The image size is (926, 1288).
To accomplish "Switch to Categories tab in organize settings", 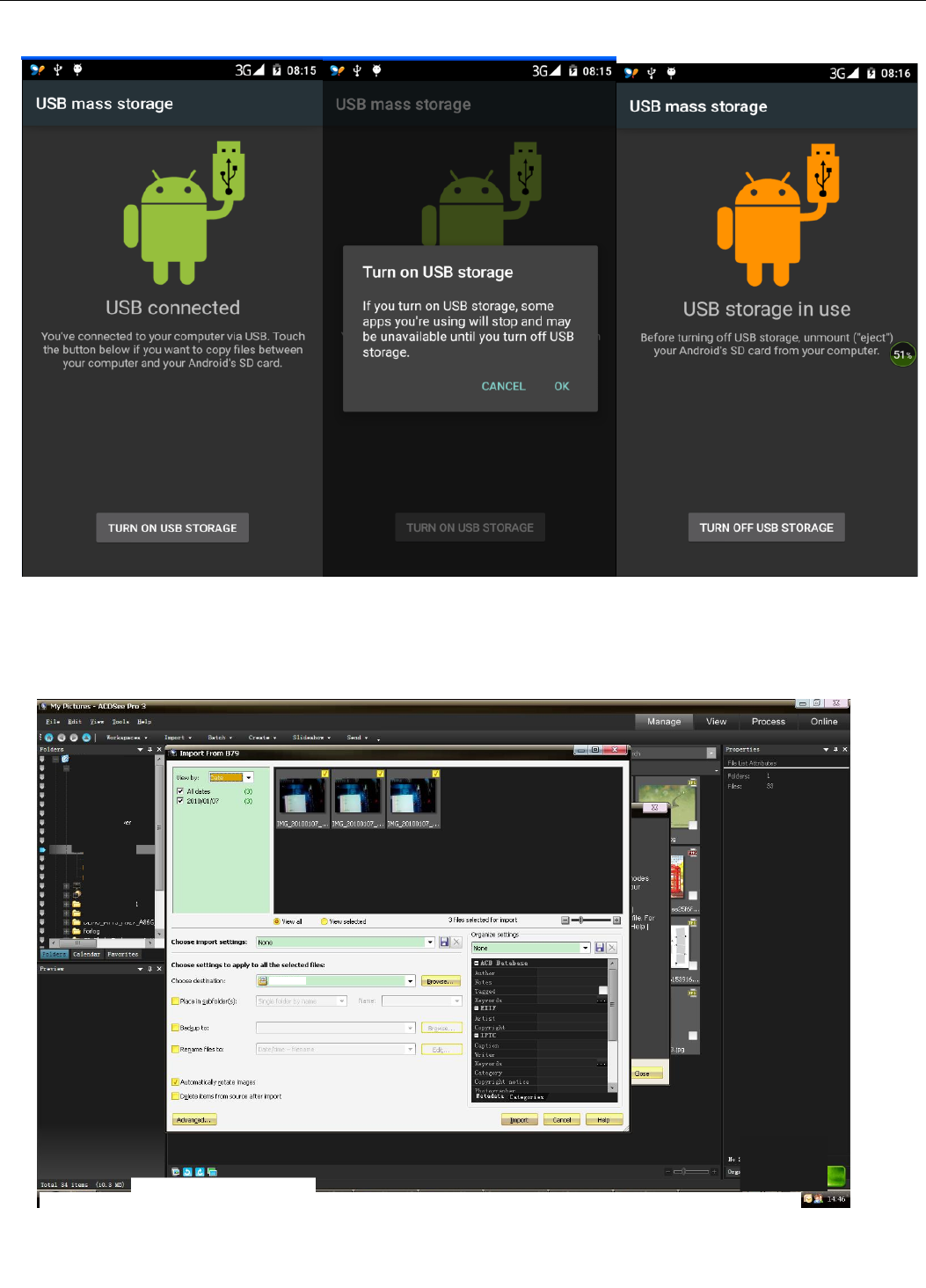I will pos(527,1097).
